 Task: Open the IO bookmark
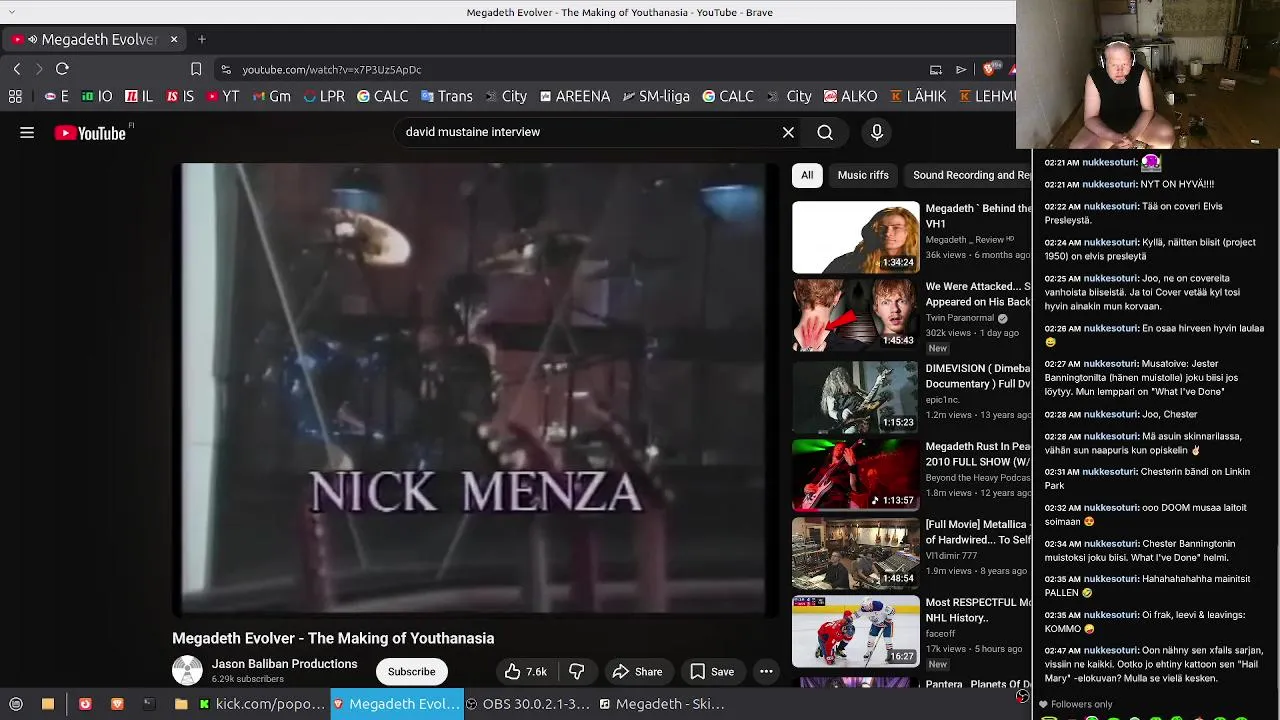tap(97, 96)
